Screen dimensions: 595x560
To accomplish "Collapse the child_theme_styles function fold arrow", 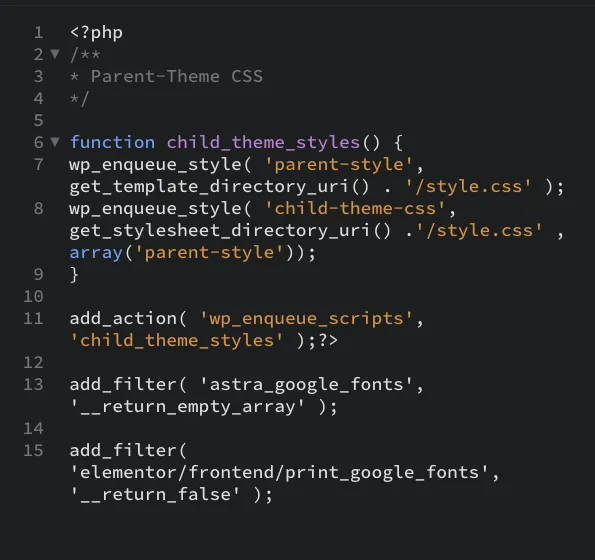I will [55, 142].
